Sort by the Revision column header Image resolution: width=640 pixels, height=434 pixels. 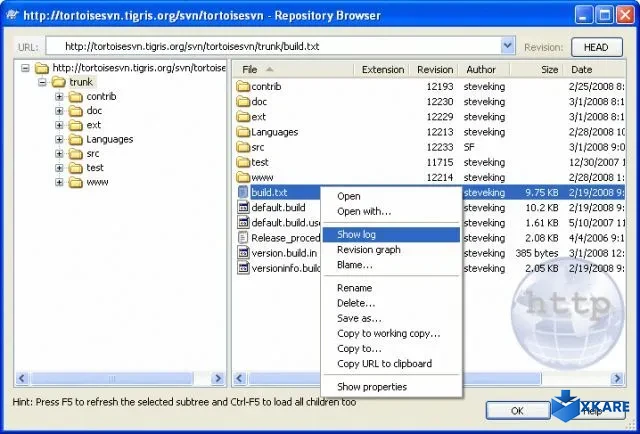click(435, 69)
